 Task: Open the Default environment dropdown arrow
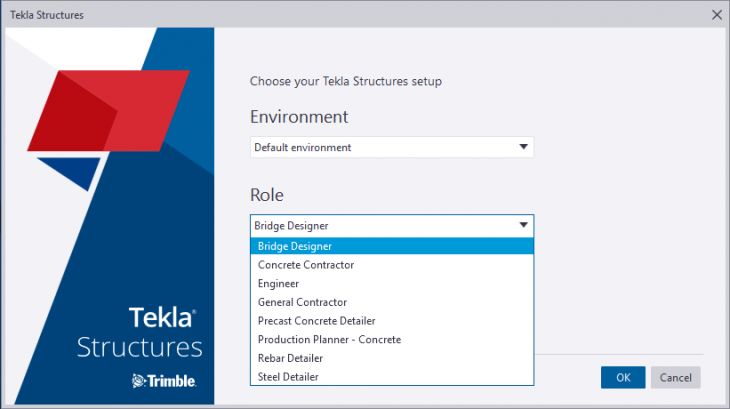pyautogui.click(x=523, y=148)
